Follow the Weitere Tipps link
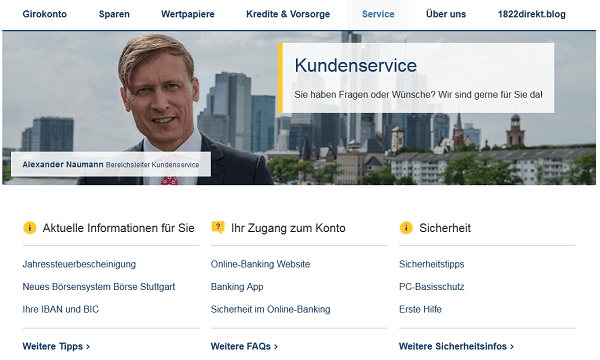This screenshot has width=600, height=360. [x=56, y=346]
